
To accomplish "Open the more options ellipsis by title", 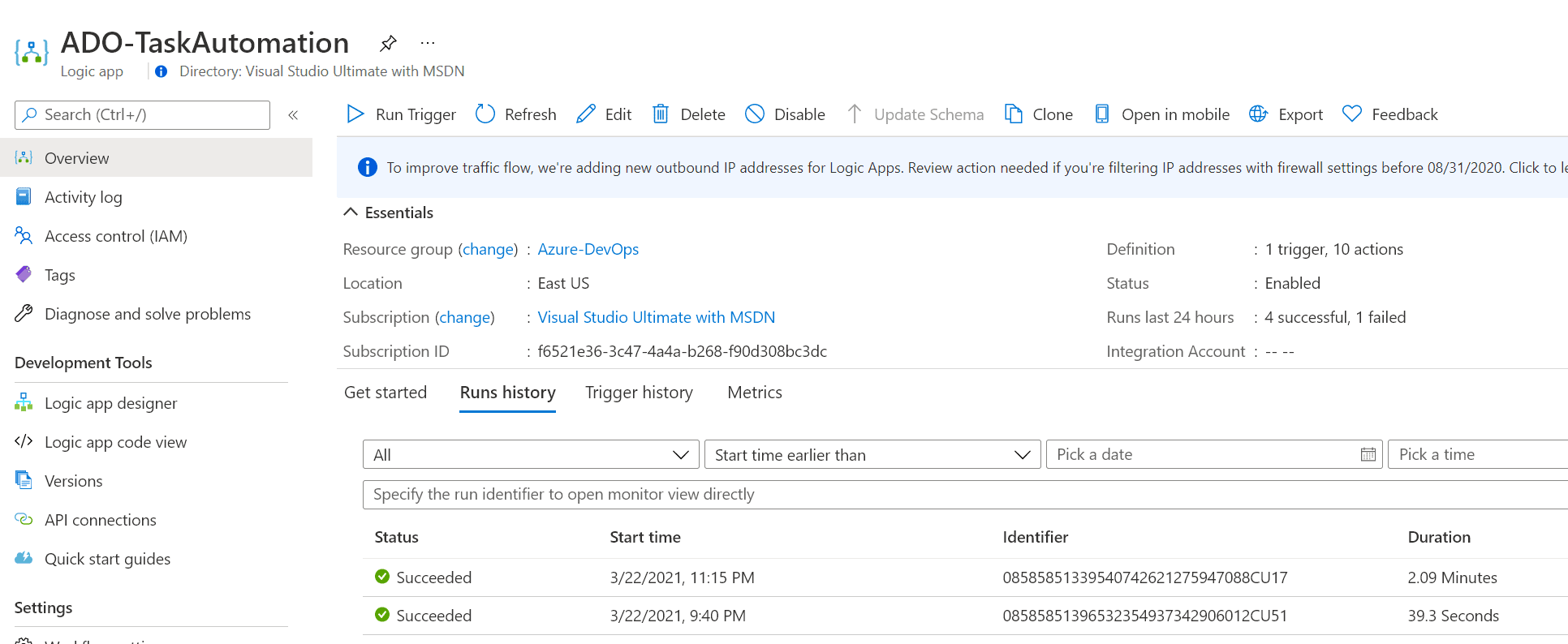I will [428, 43].
